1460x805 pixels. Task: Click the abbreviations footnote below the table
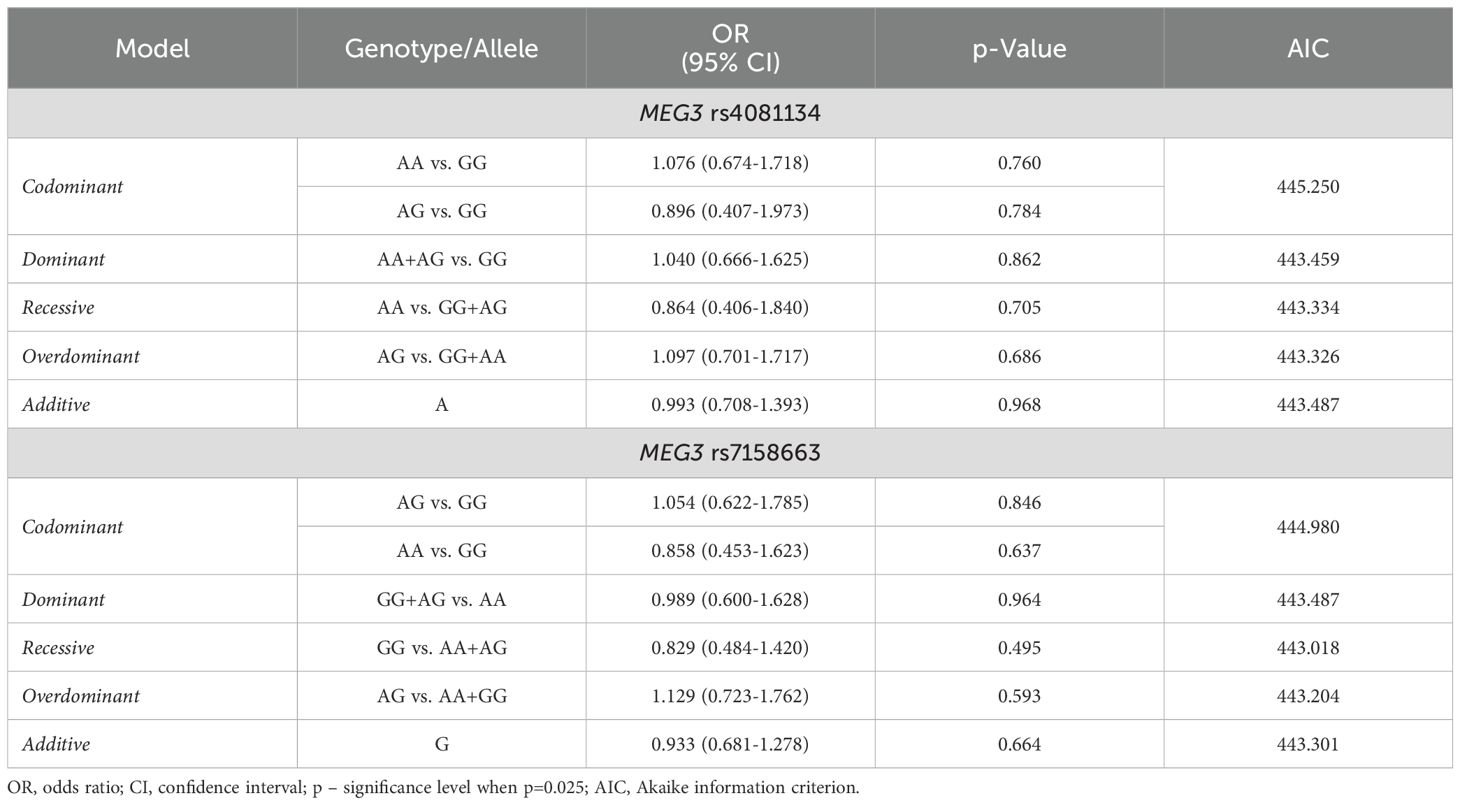pos(432,787)
